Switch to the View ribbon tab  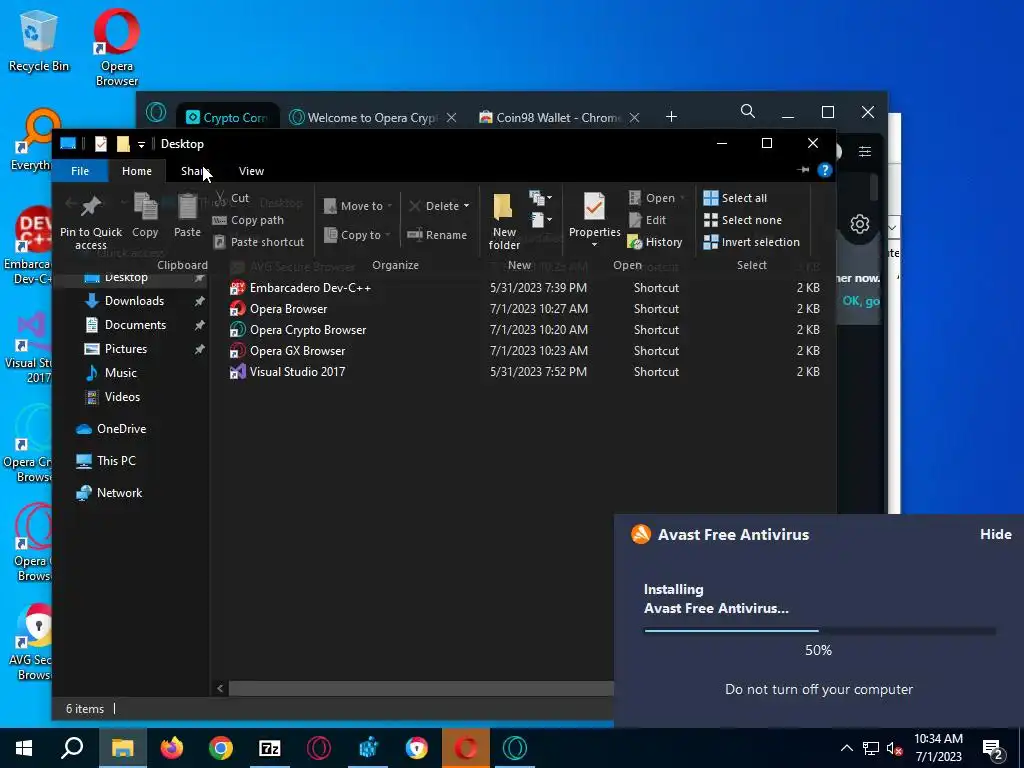tap(251, 171)
